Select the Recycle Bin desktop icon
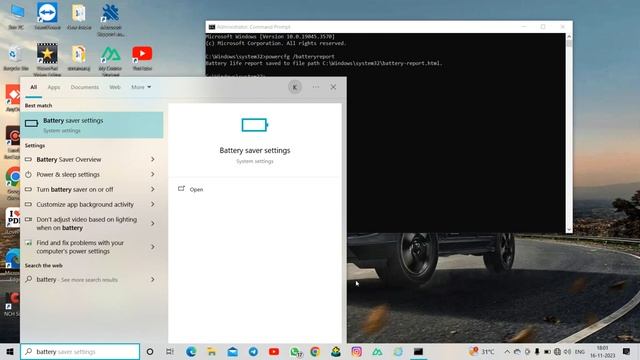 tap(16, 58)
